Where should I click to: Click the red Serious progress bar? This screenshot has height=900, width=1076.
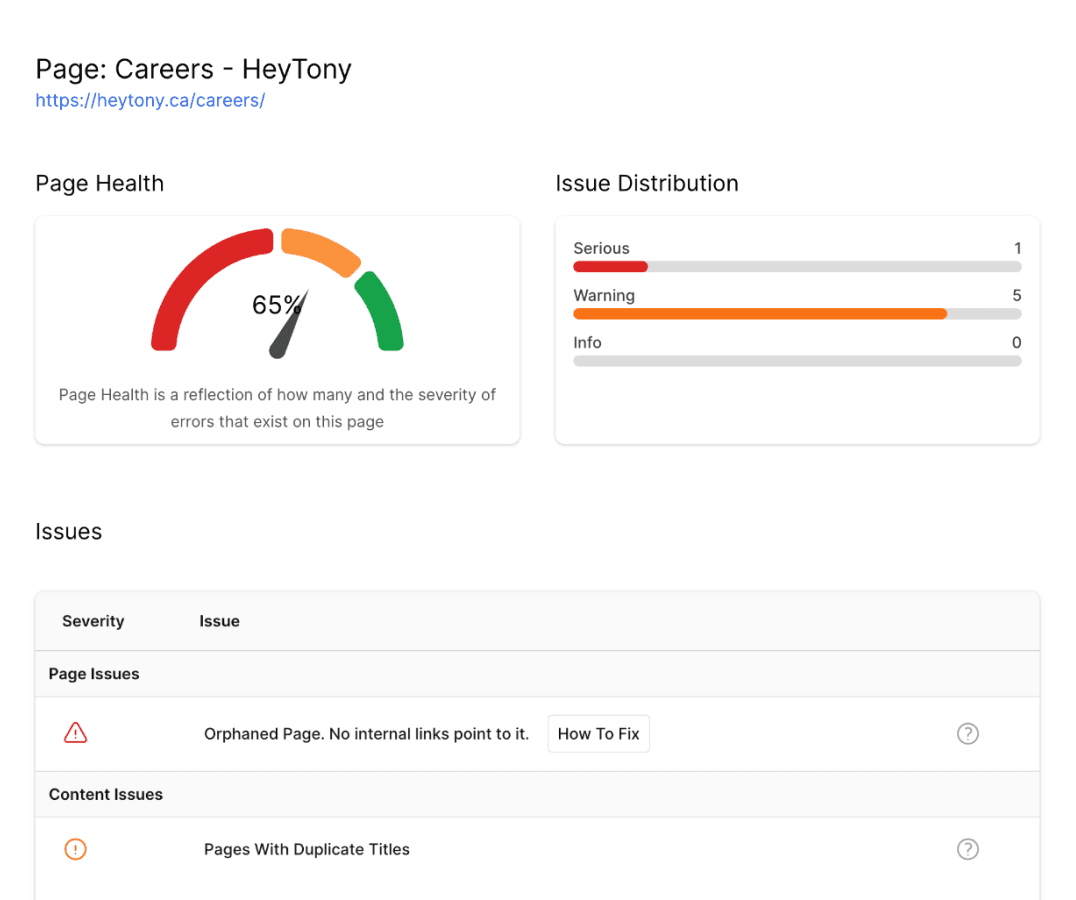(x=610, y=267)
